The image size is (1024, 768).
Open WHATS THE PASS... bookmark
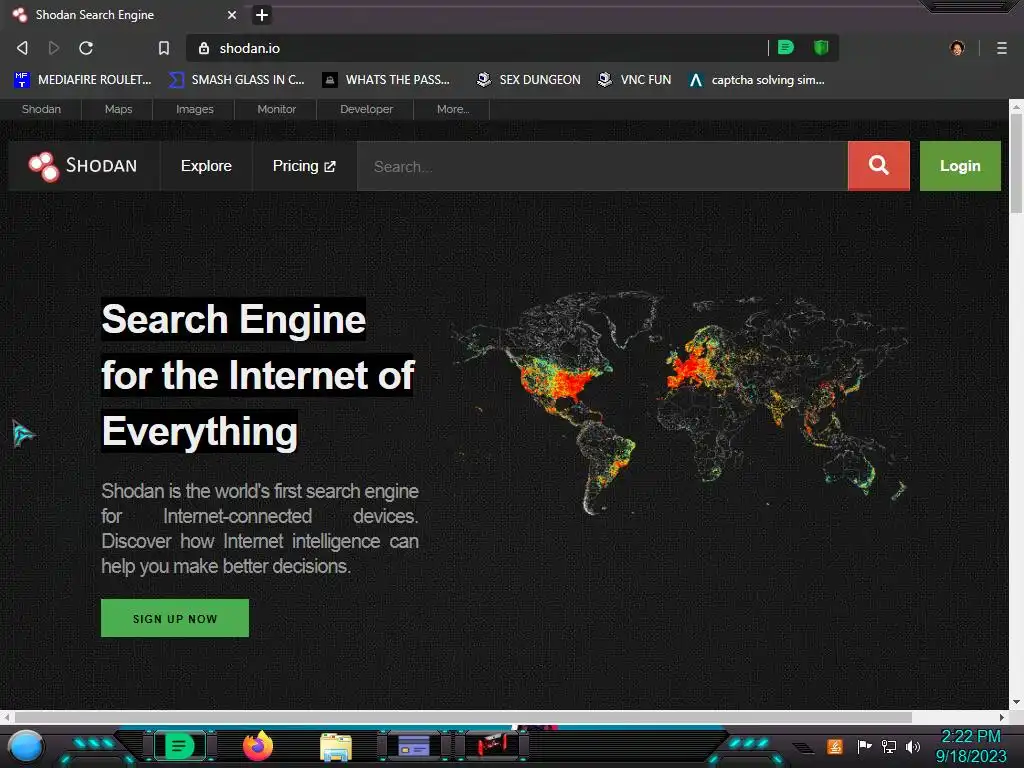click(387, 80)
